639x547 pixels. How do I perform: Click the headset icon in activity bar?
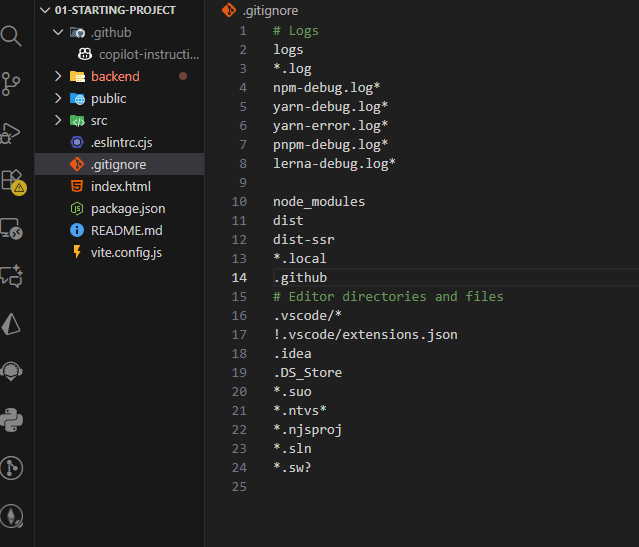pos(12,371)
